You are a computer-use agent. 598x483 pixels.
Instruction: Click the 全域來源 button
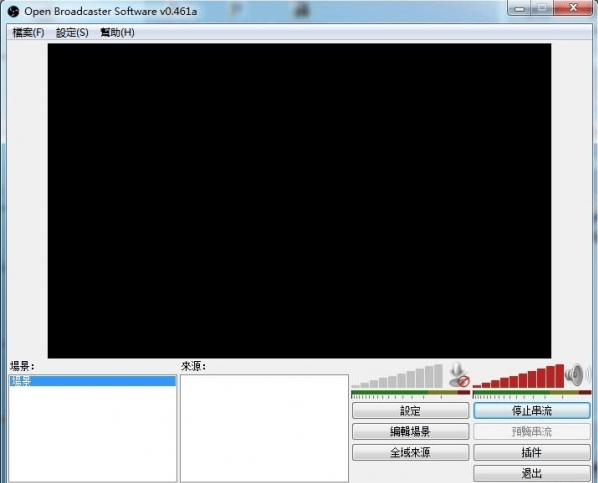click(x=410, y=452)
